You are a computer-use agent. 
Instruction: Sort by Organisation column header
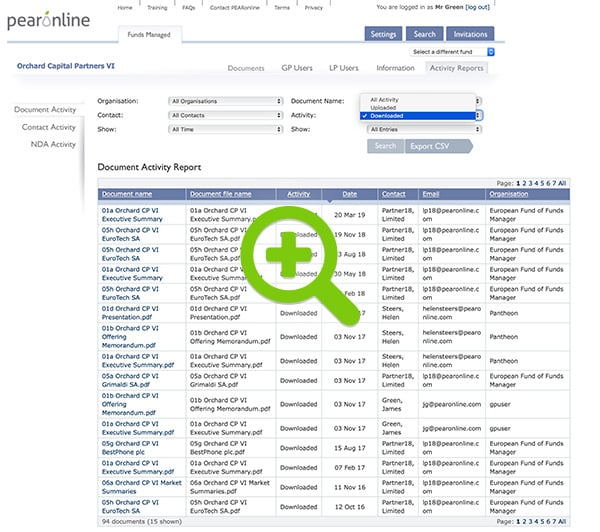coord(509,194)
